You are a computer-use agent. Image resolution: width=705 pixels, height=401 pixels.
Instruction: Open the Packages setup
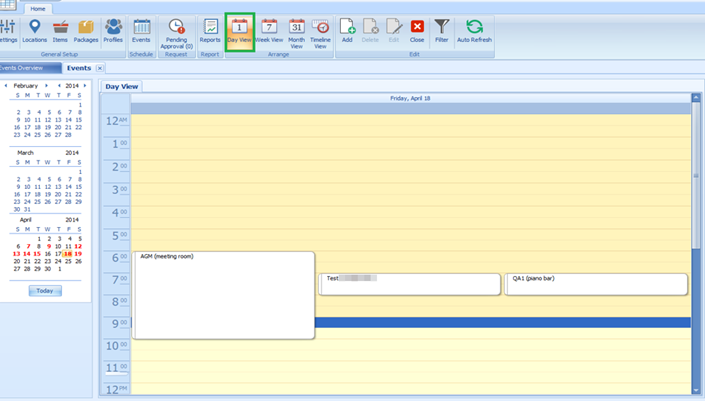pyautogui.click(x=86, y=31)
